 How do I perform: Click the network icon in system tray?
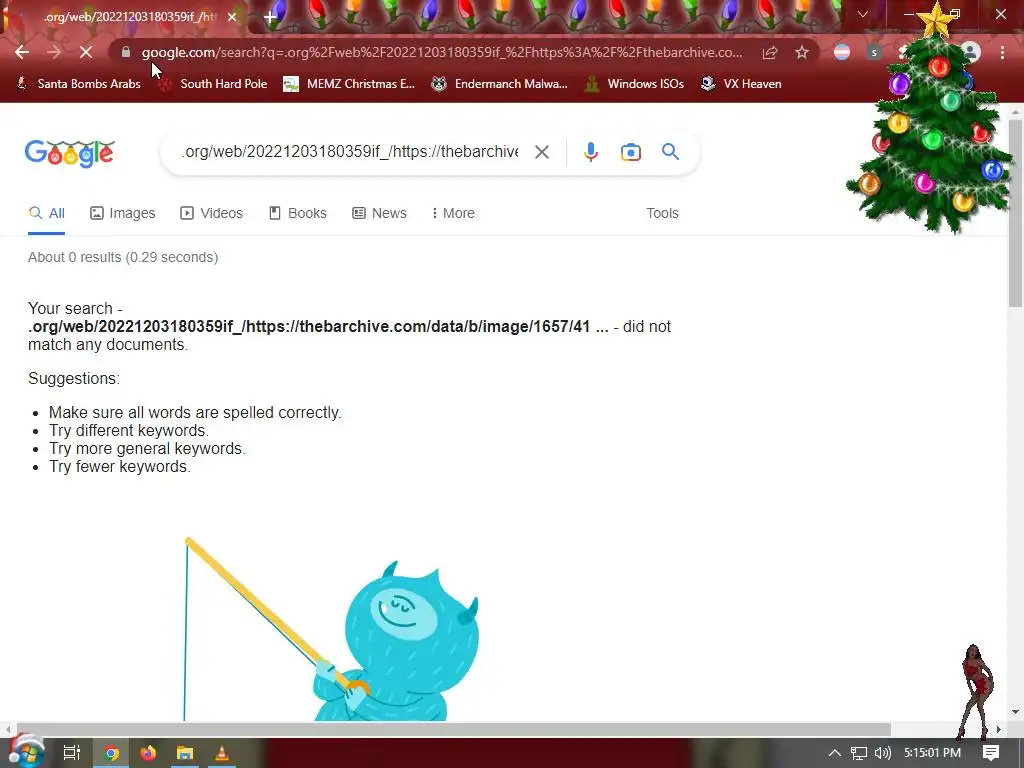click(x=859, y=753)
